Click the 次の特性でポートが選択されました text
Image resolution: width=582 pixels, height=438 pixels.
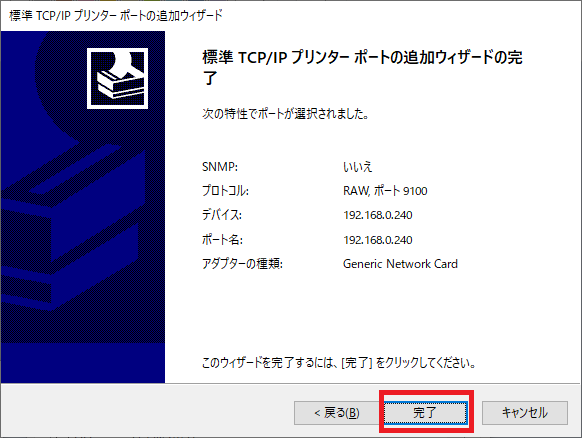(285, 114)
